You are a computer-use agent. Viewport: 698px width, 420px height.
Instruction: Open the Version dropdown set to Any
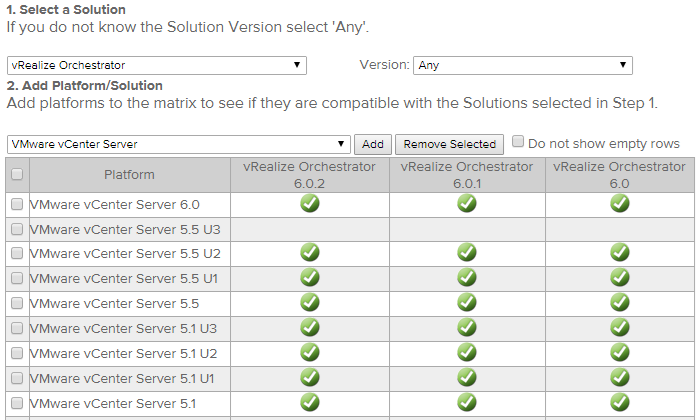[x=523, y=65]
